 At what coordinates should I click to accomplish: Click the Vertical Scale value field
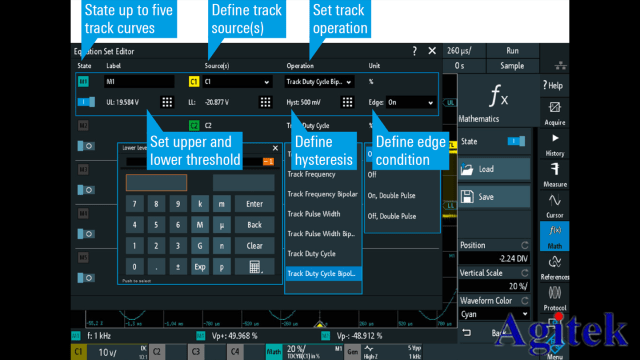(x=494, y=286)
